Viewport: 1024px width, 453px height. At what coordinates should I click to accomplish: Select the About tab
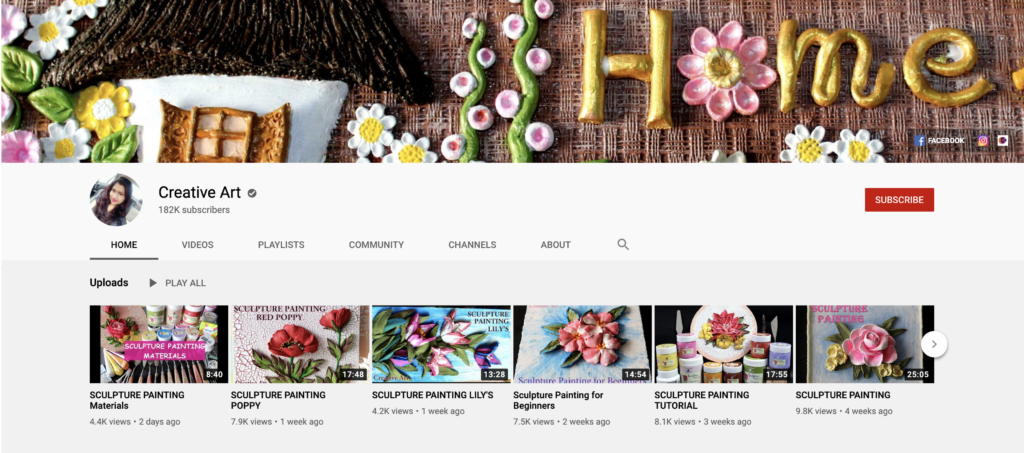(x=555, y=245)
